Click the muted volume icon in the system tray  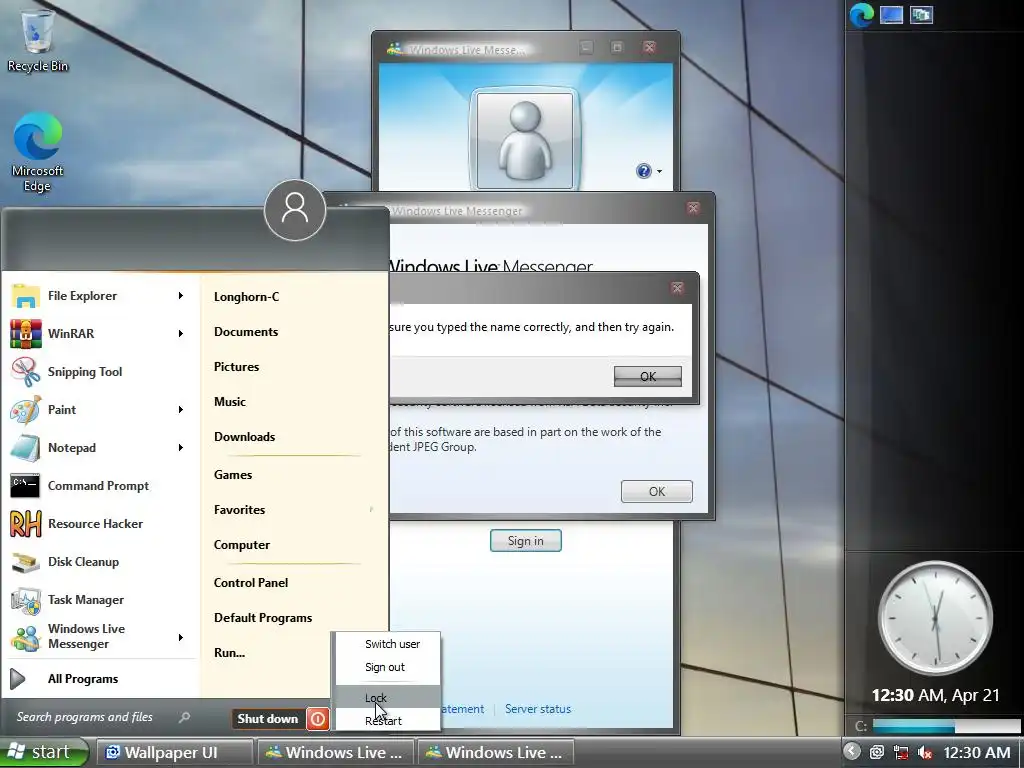(x=925, y=752)
